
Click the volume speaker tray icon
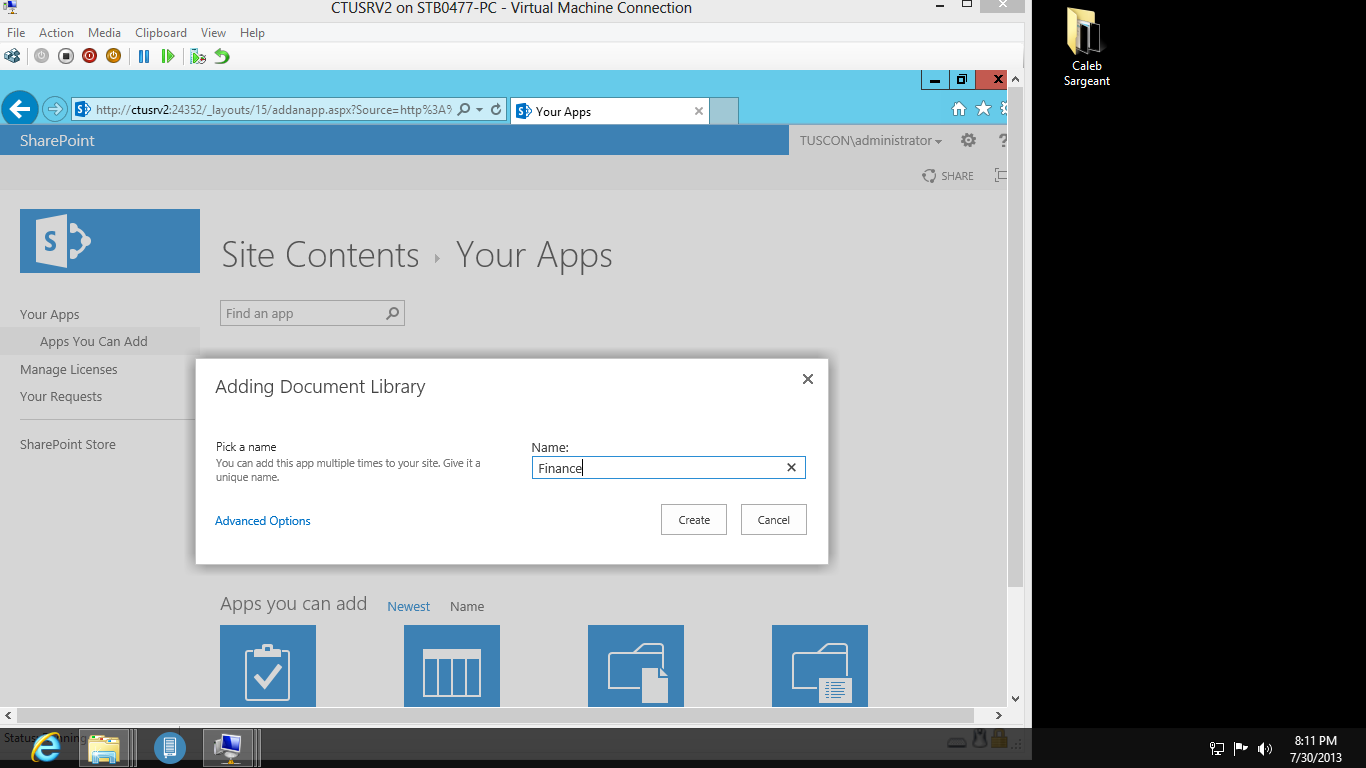point(1265,748)
